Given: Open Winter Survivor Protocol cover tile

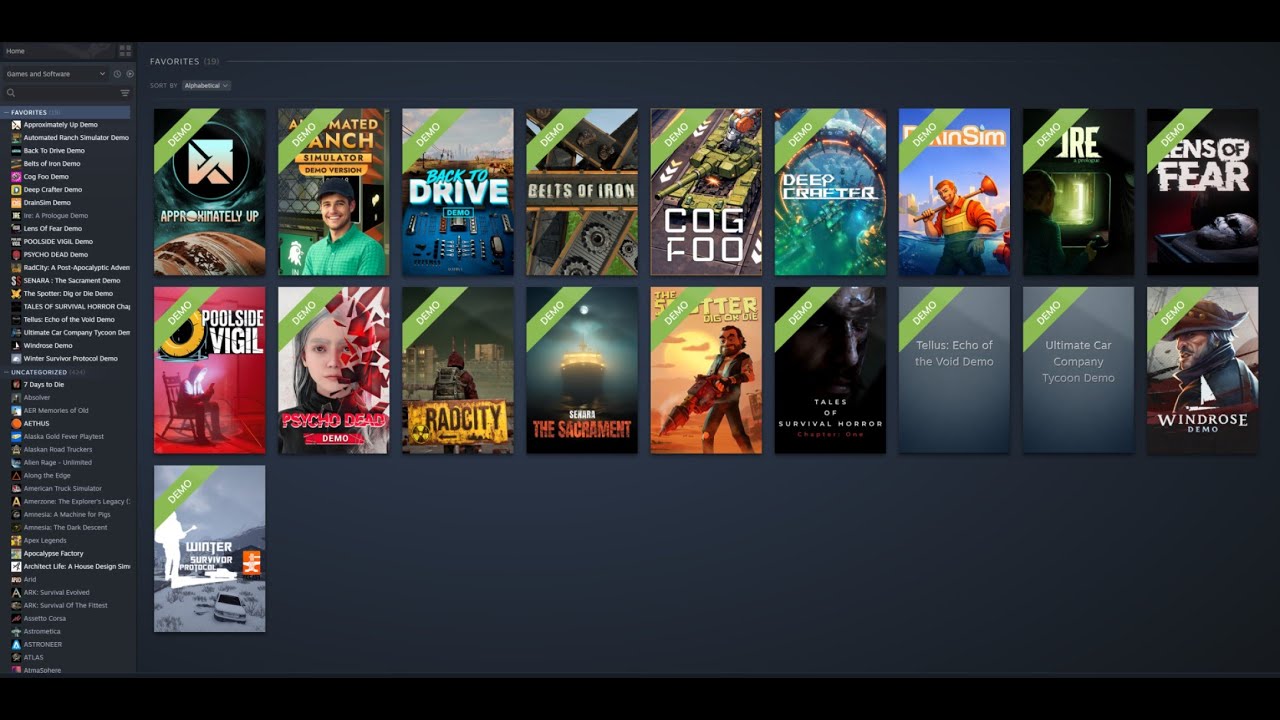Looking at the screenshot, I should click(x=210, y=548).
